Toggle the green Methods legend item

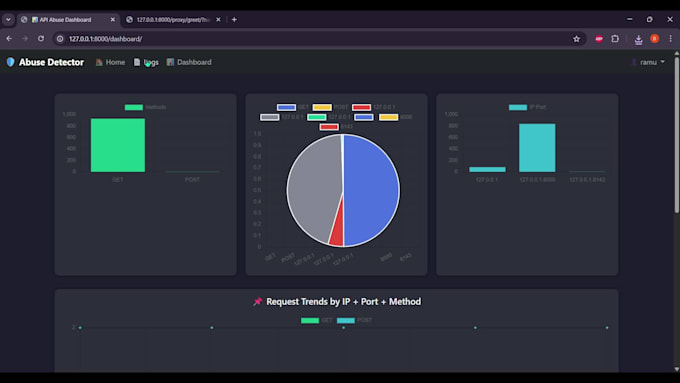(x=145, y=107)
